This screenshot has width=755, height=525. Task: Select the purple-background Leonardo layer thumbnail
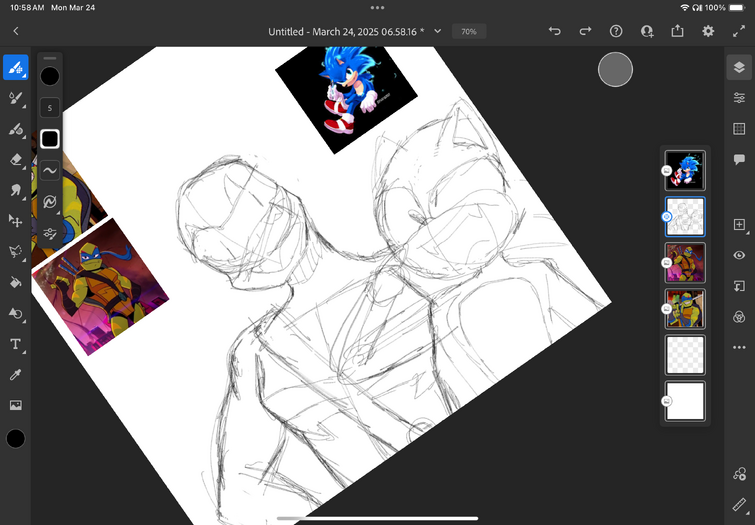click(x=685, y=262)
